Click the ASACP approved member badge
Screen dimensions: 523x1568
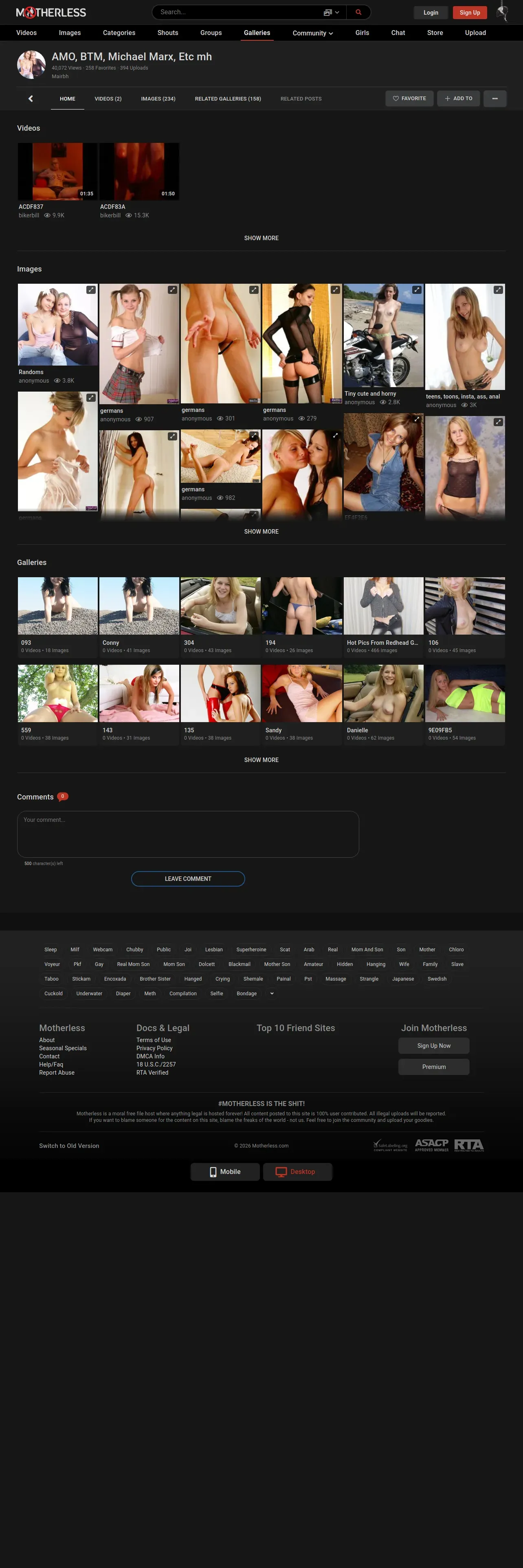click(x=432, y=1145)
